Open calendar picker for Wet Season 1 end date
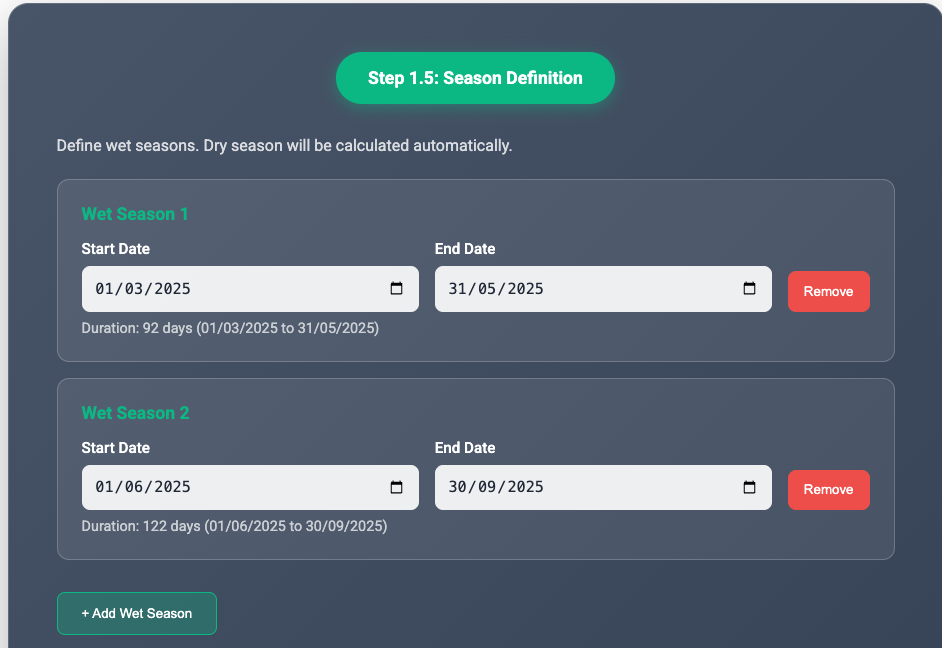This screenshot has height=648, width=942. pyautogui.click(x=749, y=289)
